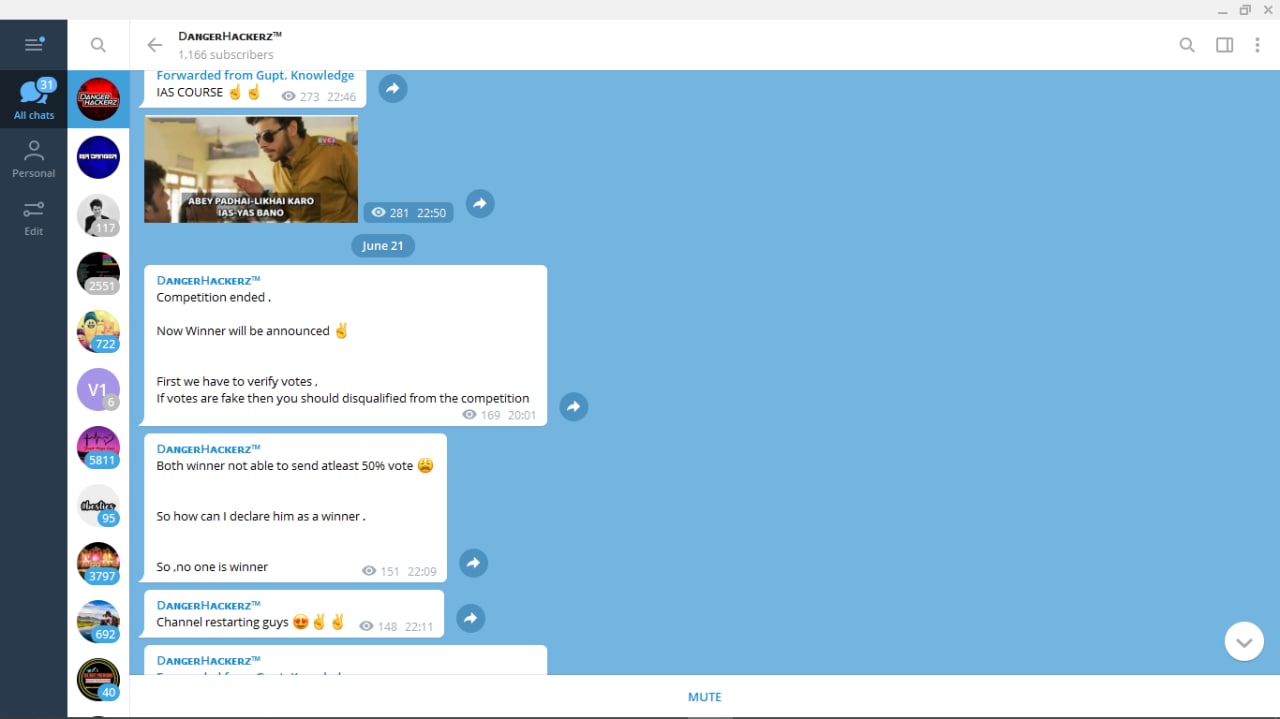Go back using the arrow icon
Image resolution: width=1280 pixels, height=719 pixels.
[x=154, y=45]
